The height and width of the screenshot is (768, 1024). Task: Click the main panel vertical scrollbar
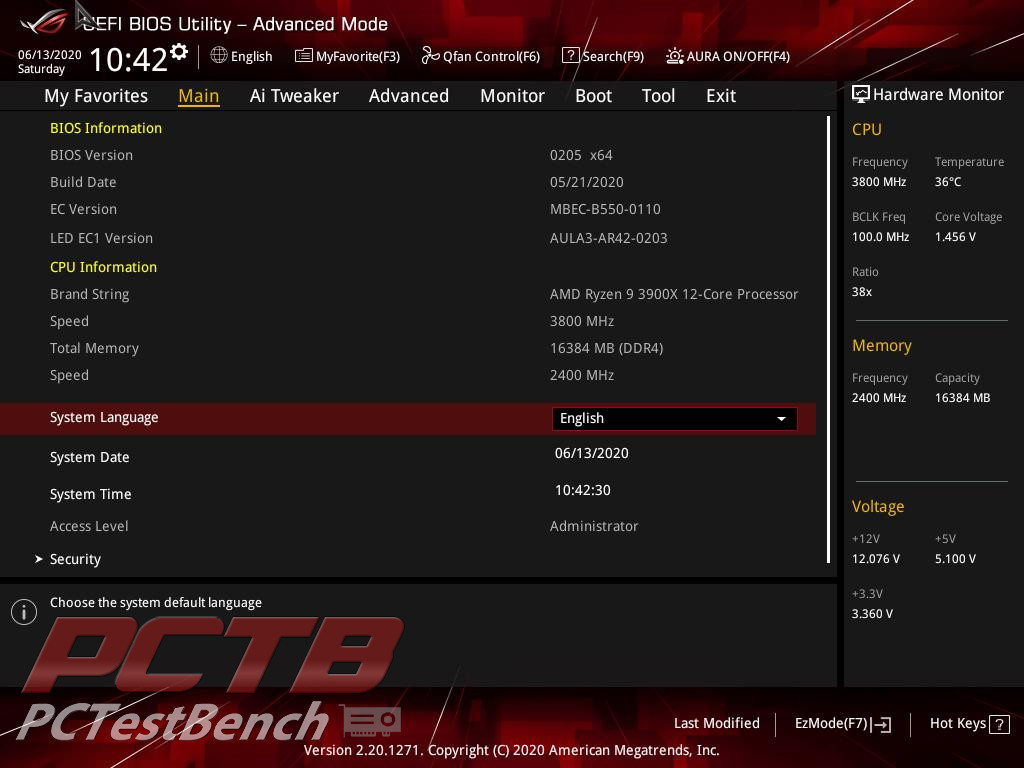(829, 340)
